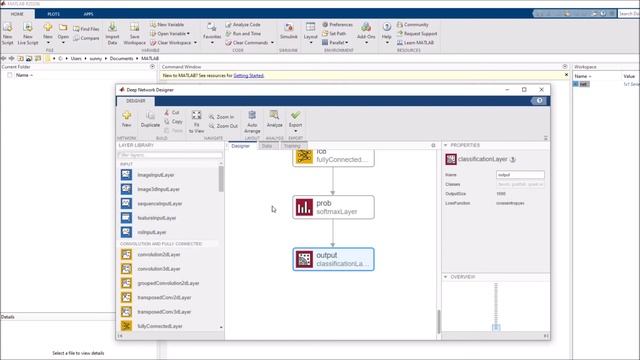This screenshot has height=360, width=640.
Task: Select the output classificationLayer node
Action: pyautogui.click(x=333, y=259)
